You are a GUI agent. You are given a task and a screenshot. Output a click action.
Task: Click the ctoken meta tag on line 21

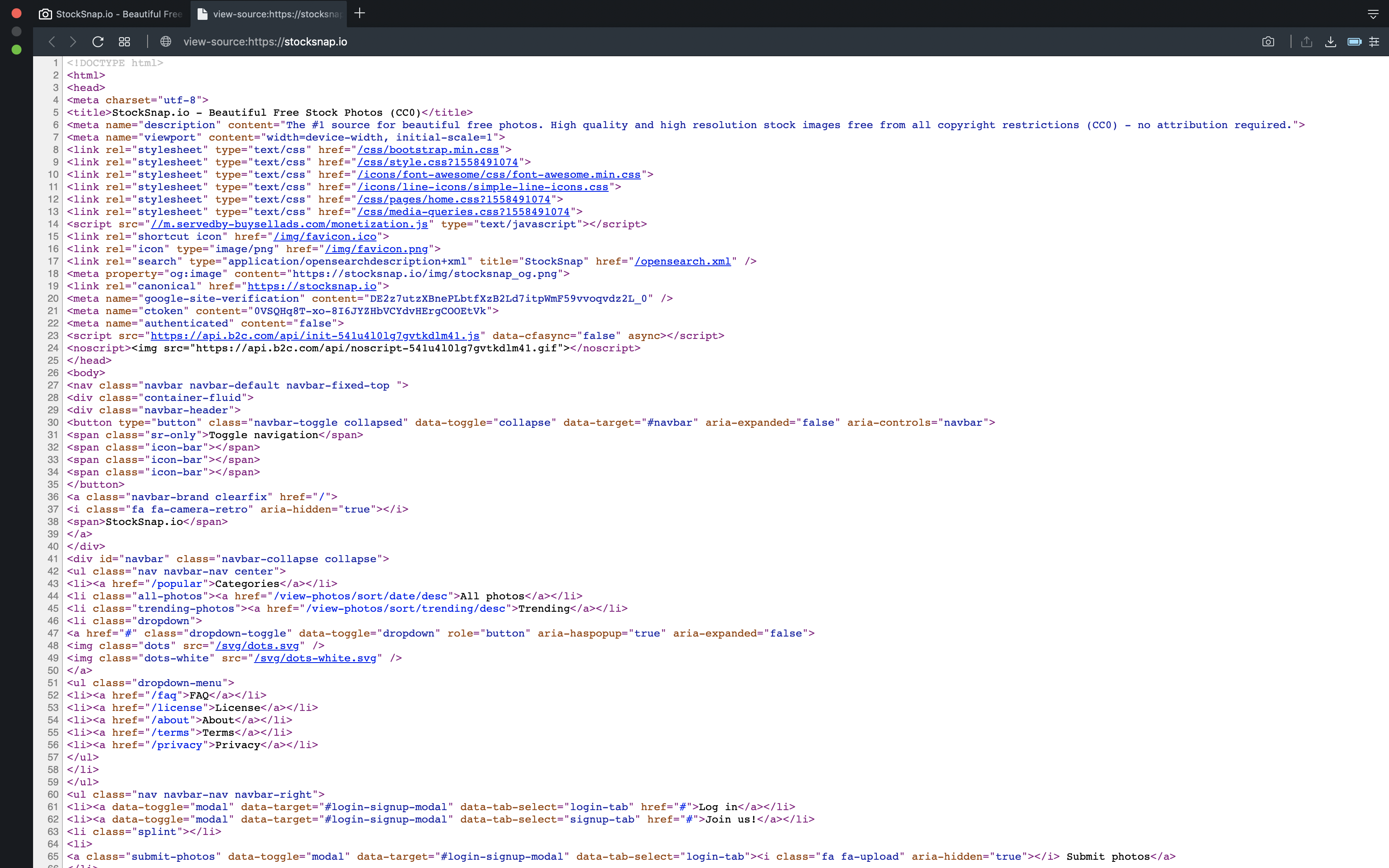pos(282,311)
